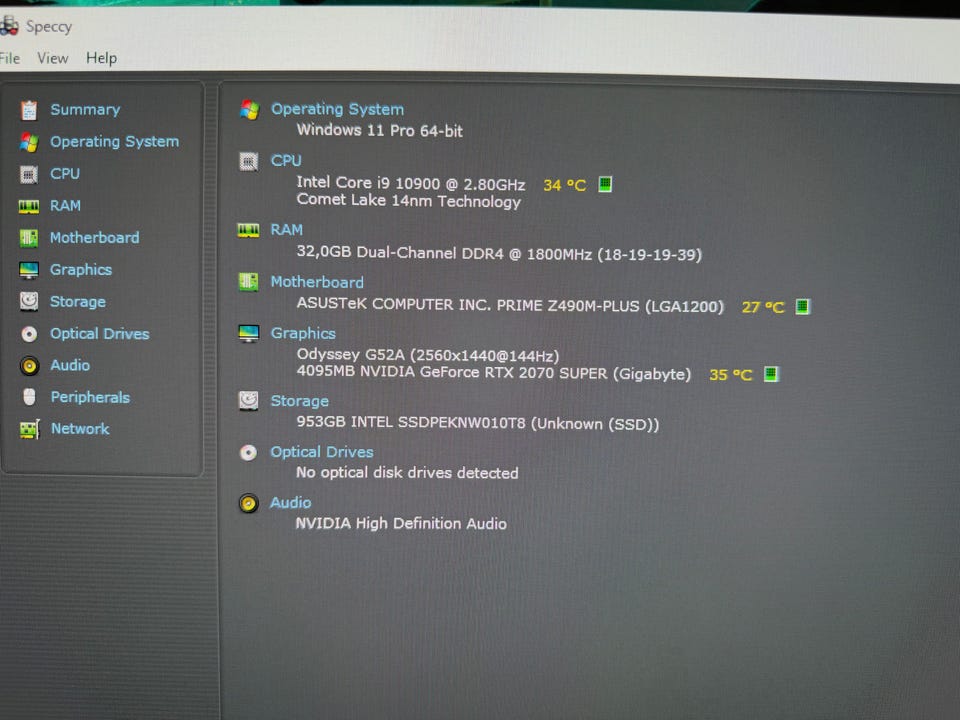Click the 34 °C CPU temperature reading

click(564, 185)
